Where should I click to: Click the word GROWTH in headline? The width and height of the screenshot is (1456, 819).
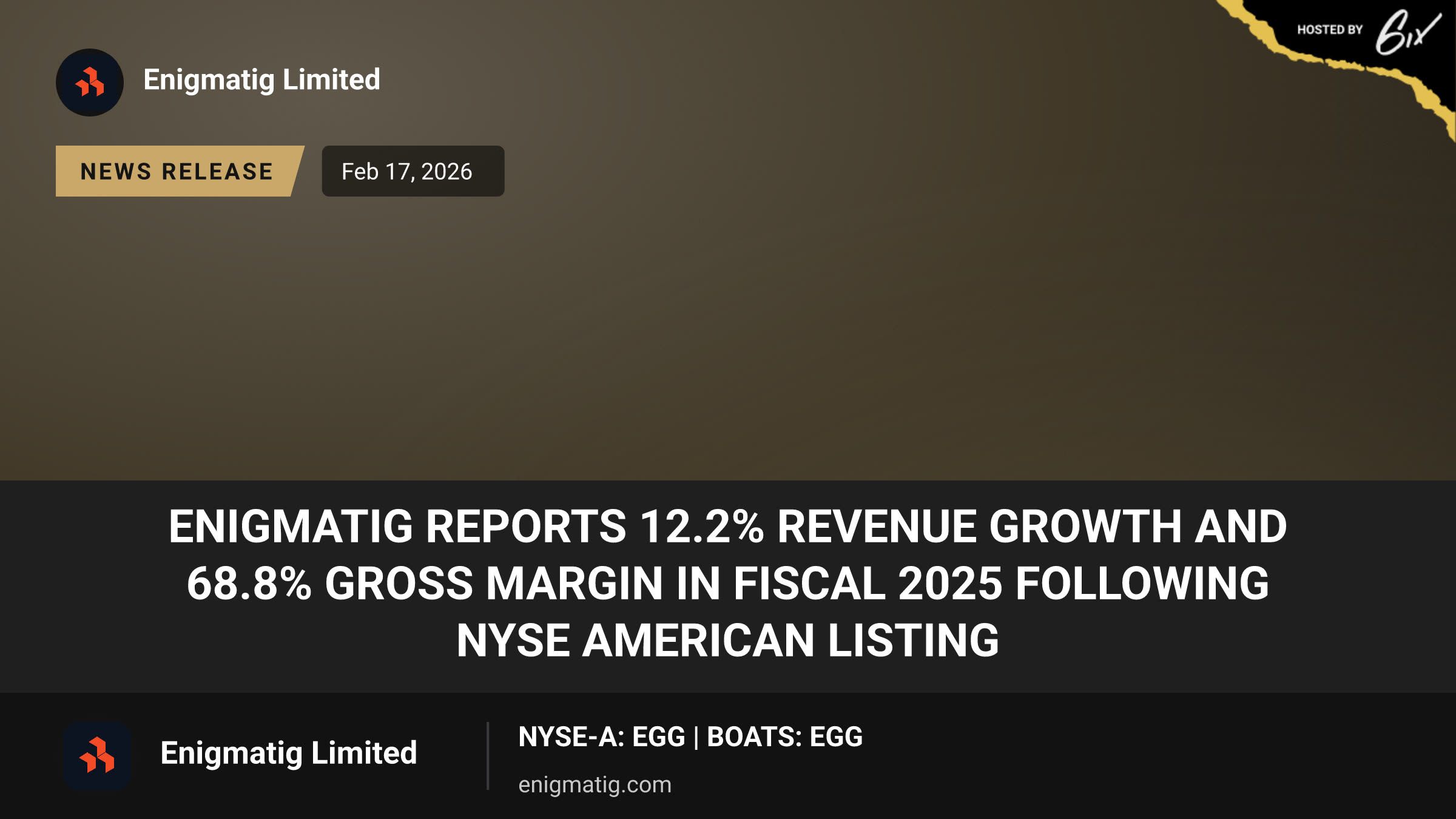tap(1085, 526)
